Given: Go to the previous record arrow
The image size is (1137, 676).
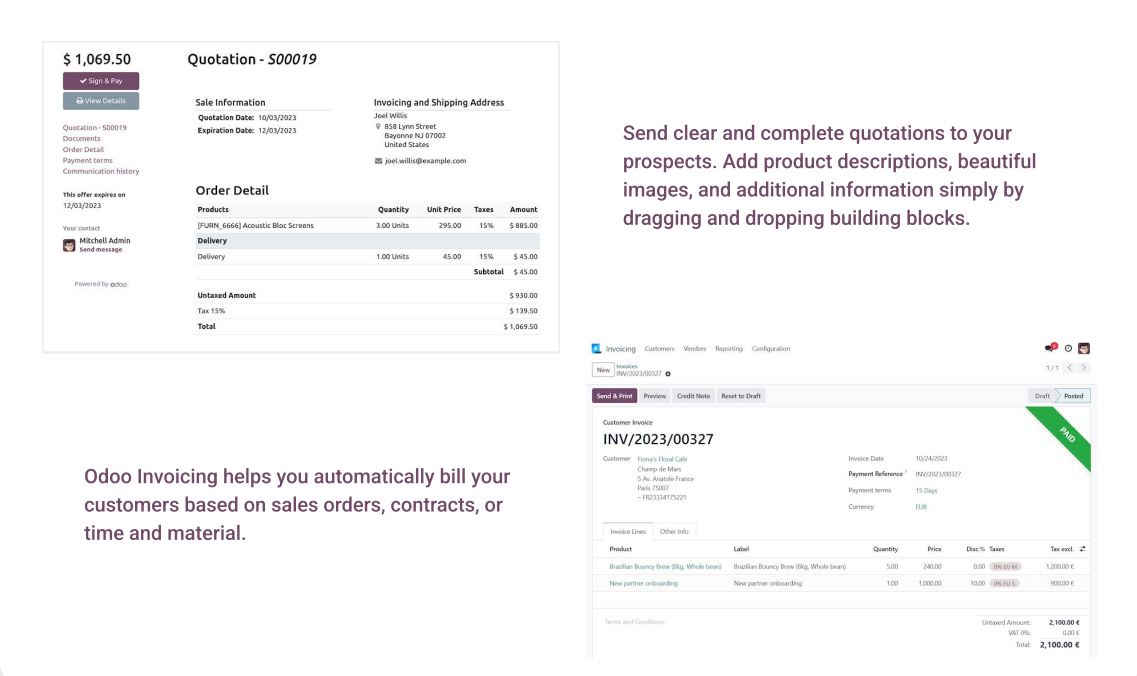Looking at the screenshot, I should pyautogui.click(x=1070, y=368).
